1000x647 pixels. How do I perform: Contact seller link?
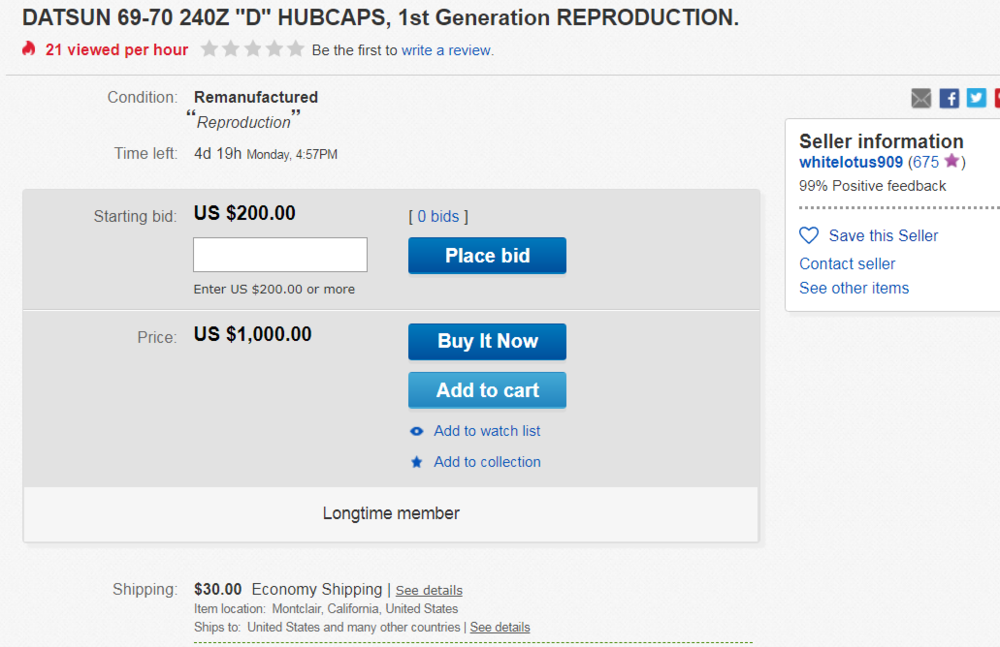tap(847, 264)
